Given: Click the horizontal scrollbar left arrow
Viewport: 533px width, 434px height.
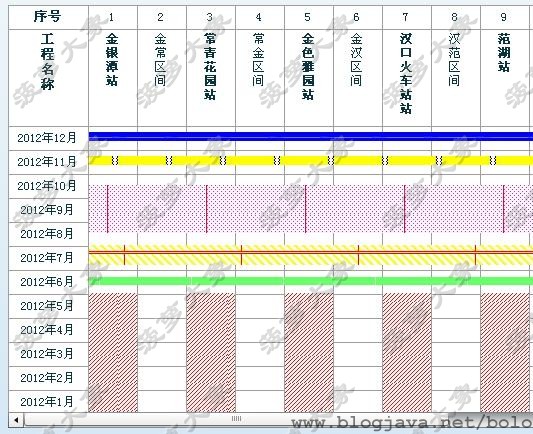Looking at the screenshot, I should click(16, 420).
